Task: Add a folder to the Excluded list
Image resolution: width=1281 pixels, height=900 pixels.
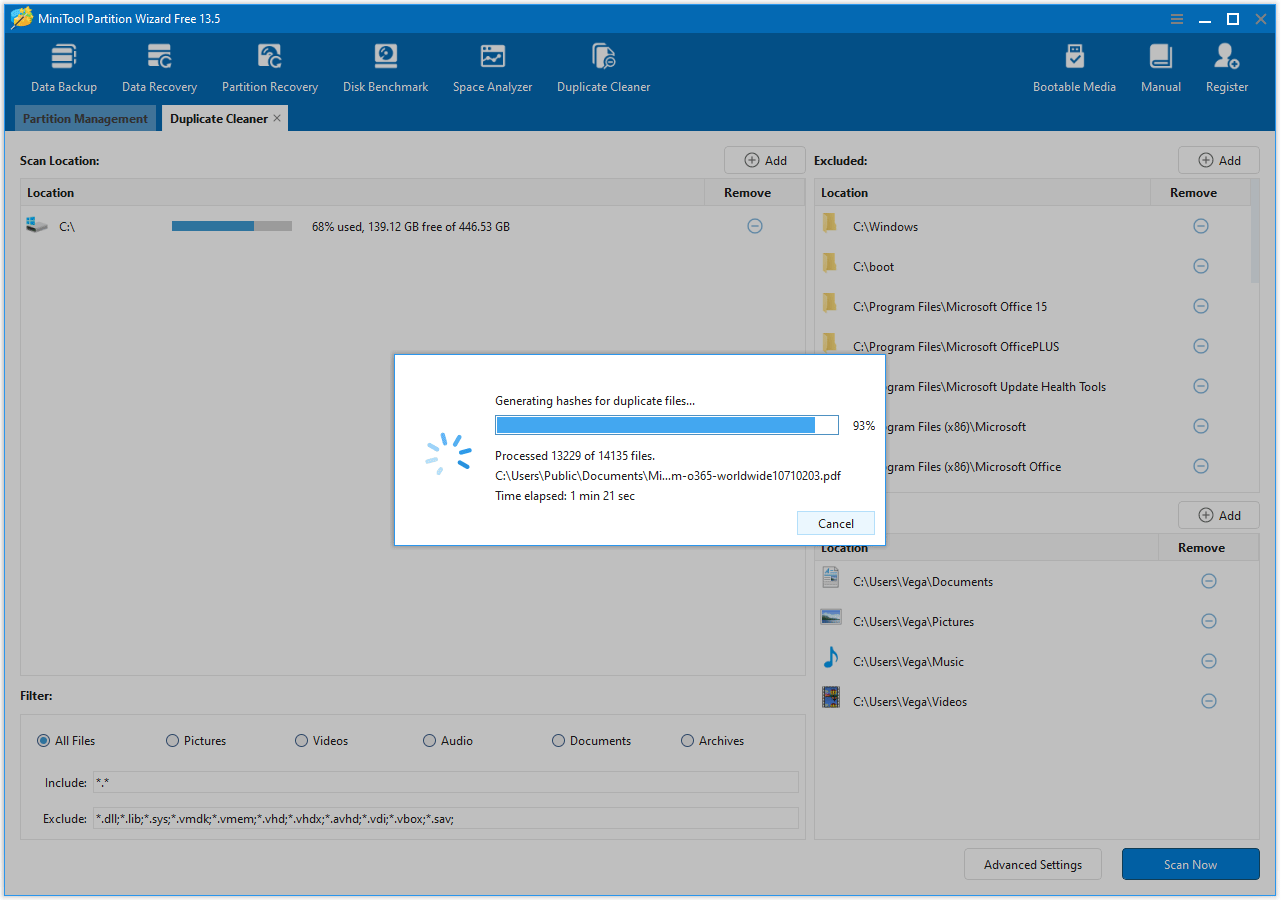Action: pos(1218,160)
